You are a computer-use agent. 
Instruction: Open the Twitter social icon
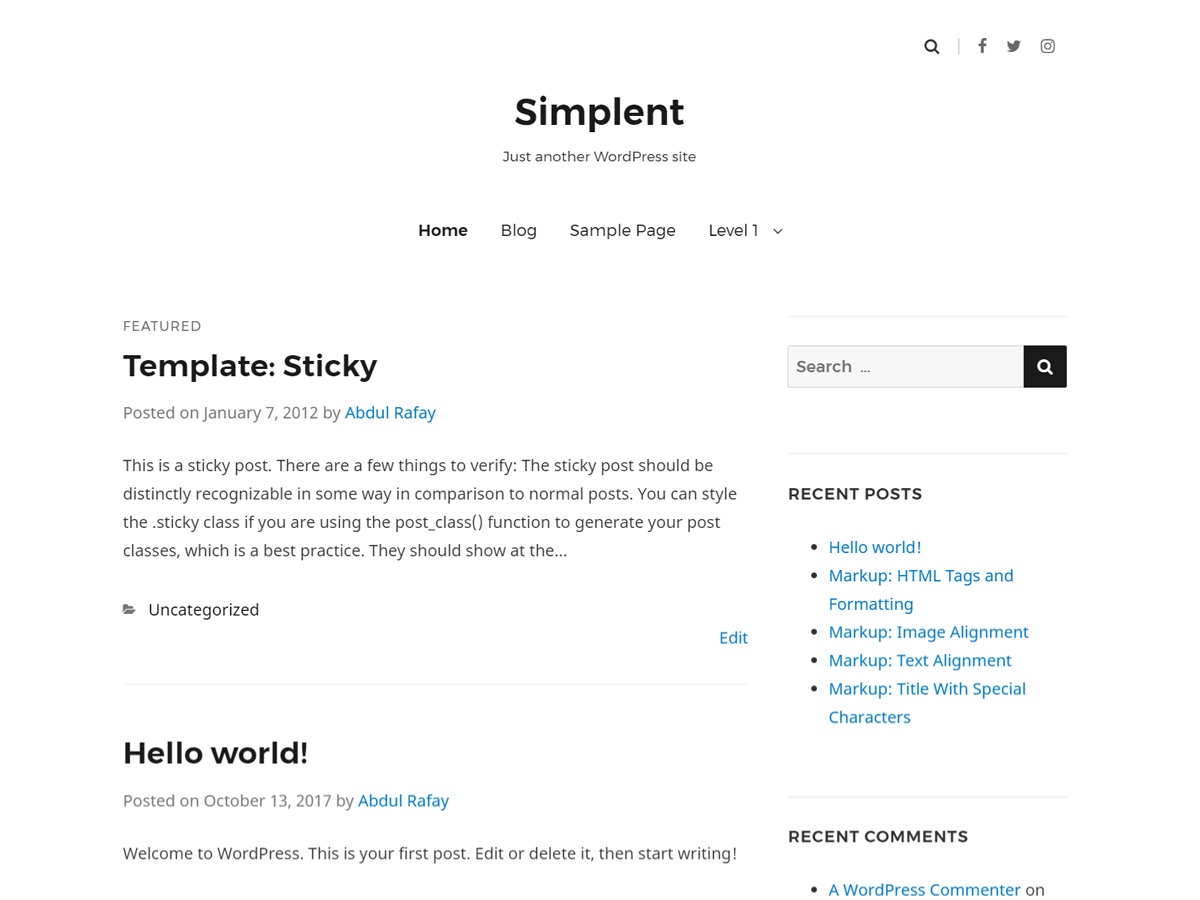click(x=1013, y=46)
